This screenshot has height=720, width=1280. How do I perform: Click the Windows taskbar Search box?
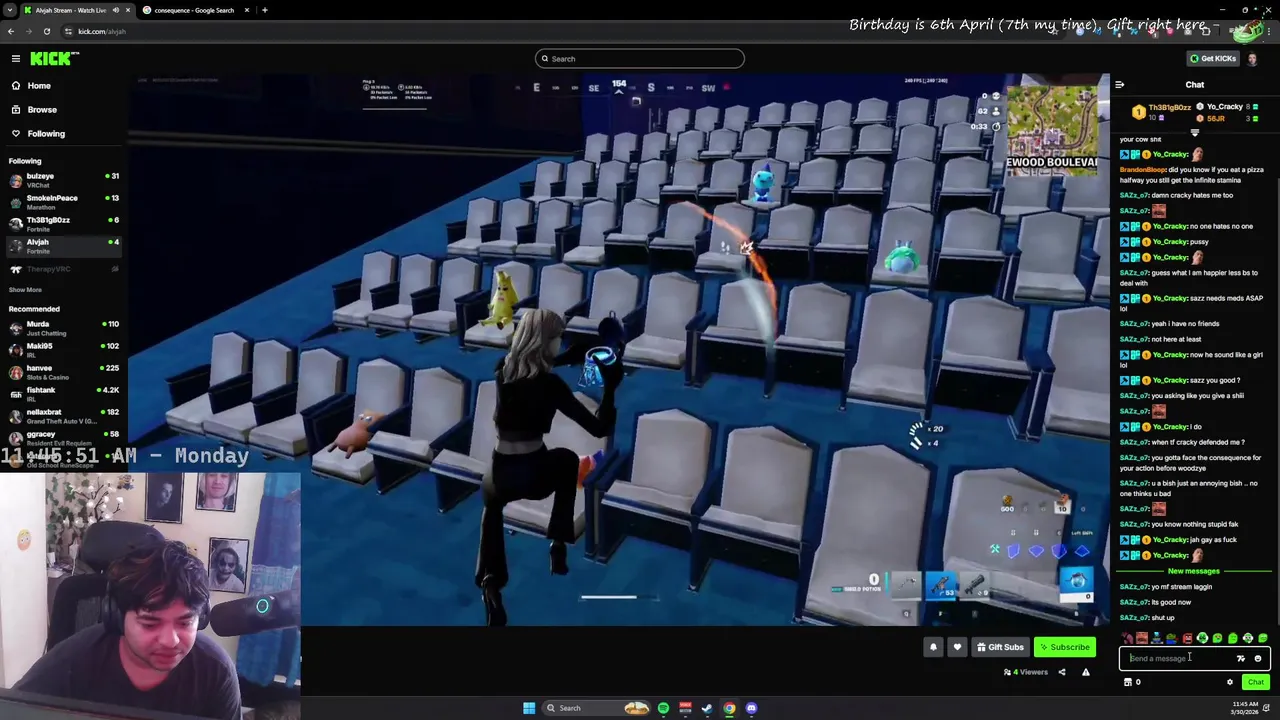pos(594,708)
